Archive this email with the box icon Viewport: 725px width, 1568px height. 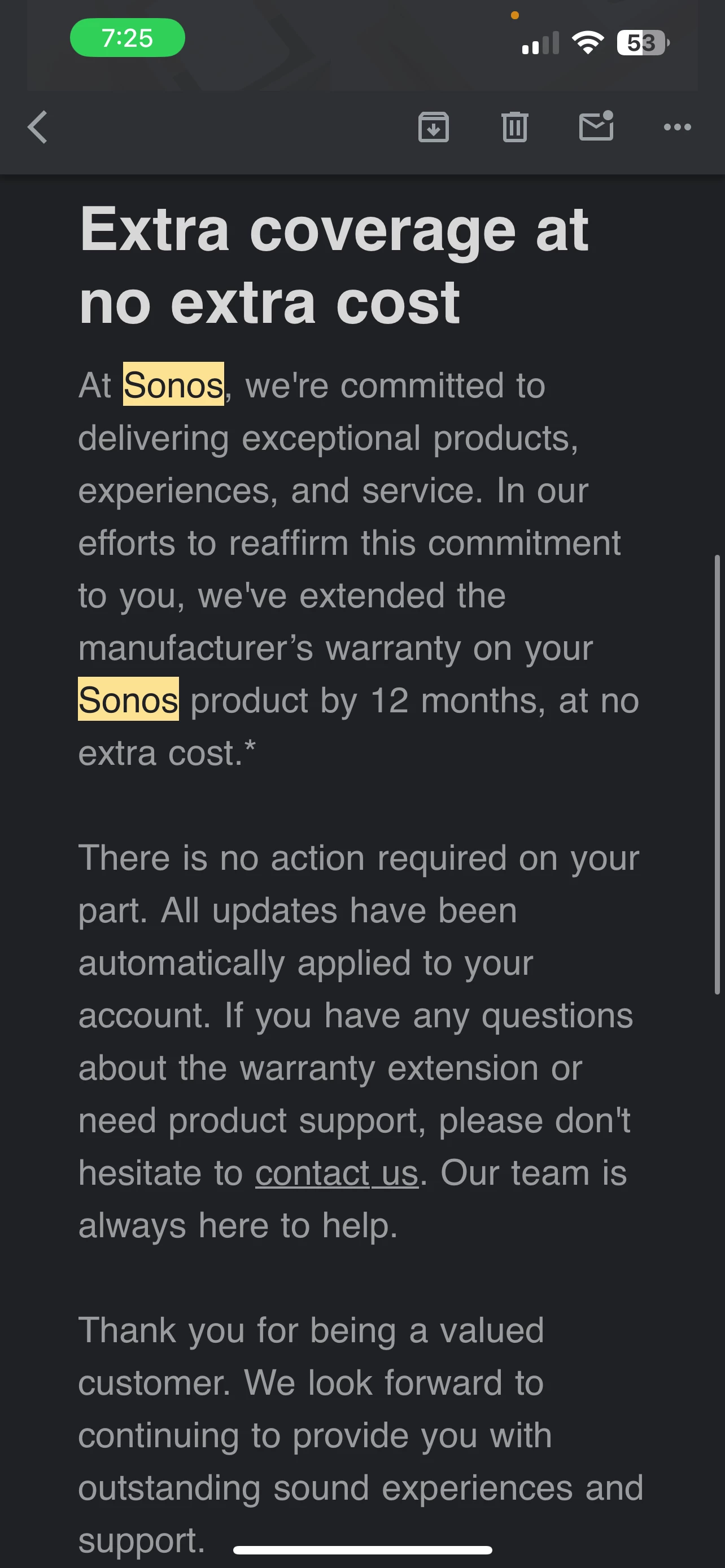point(434,127)
